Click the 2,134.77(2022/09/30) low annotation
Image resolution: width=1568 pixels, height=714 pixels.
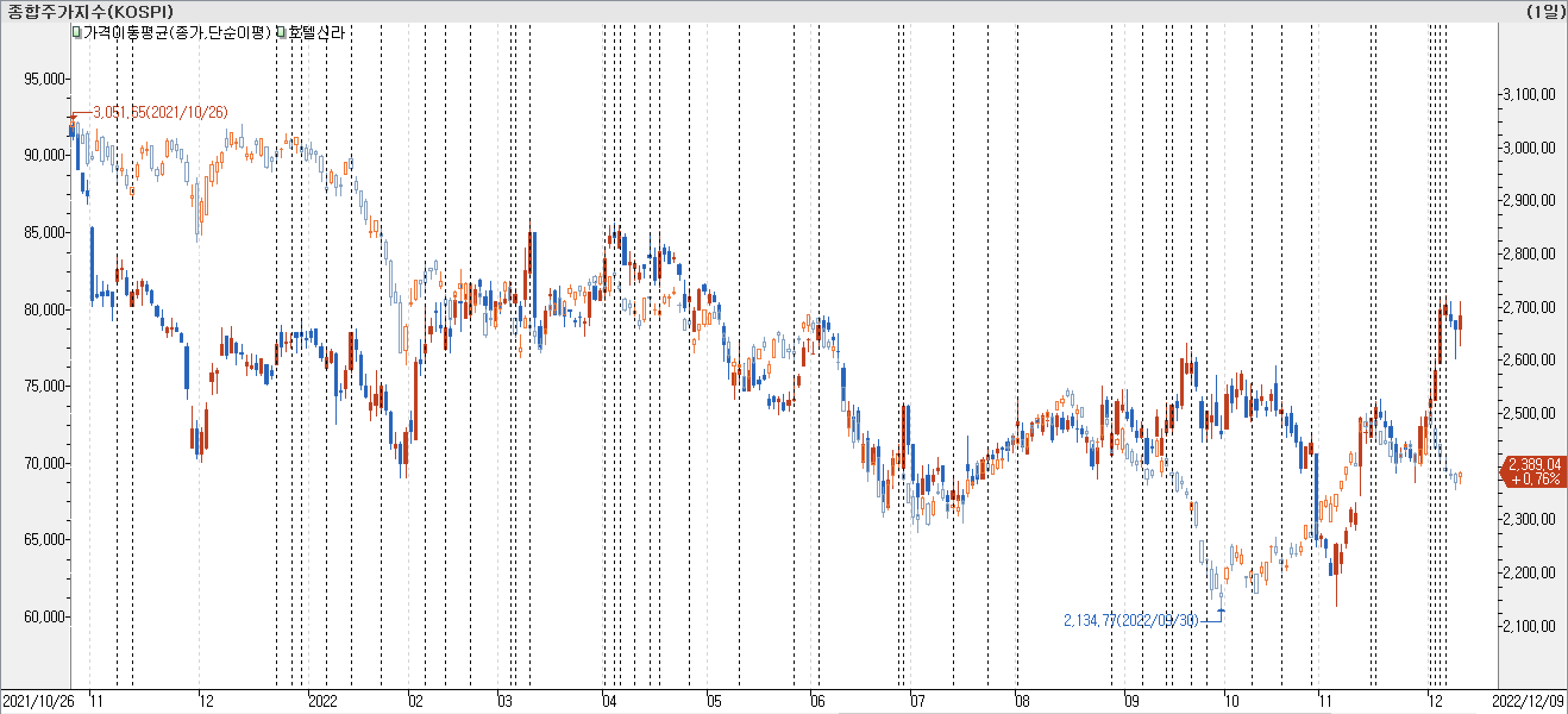coord(1130,620)
